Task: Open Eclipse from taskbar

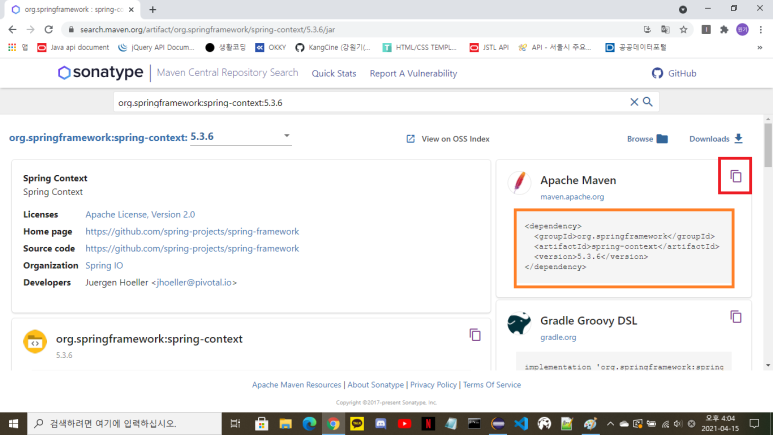Action: click(498, 424)
